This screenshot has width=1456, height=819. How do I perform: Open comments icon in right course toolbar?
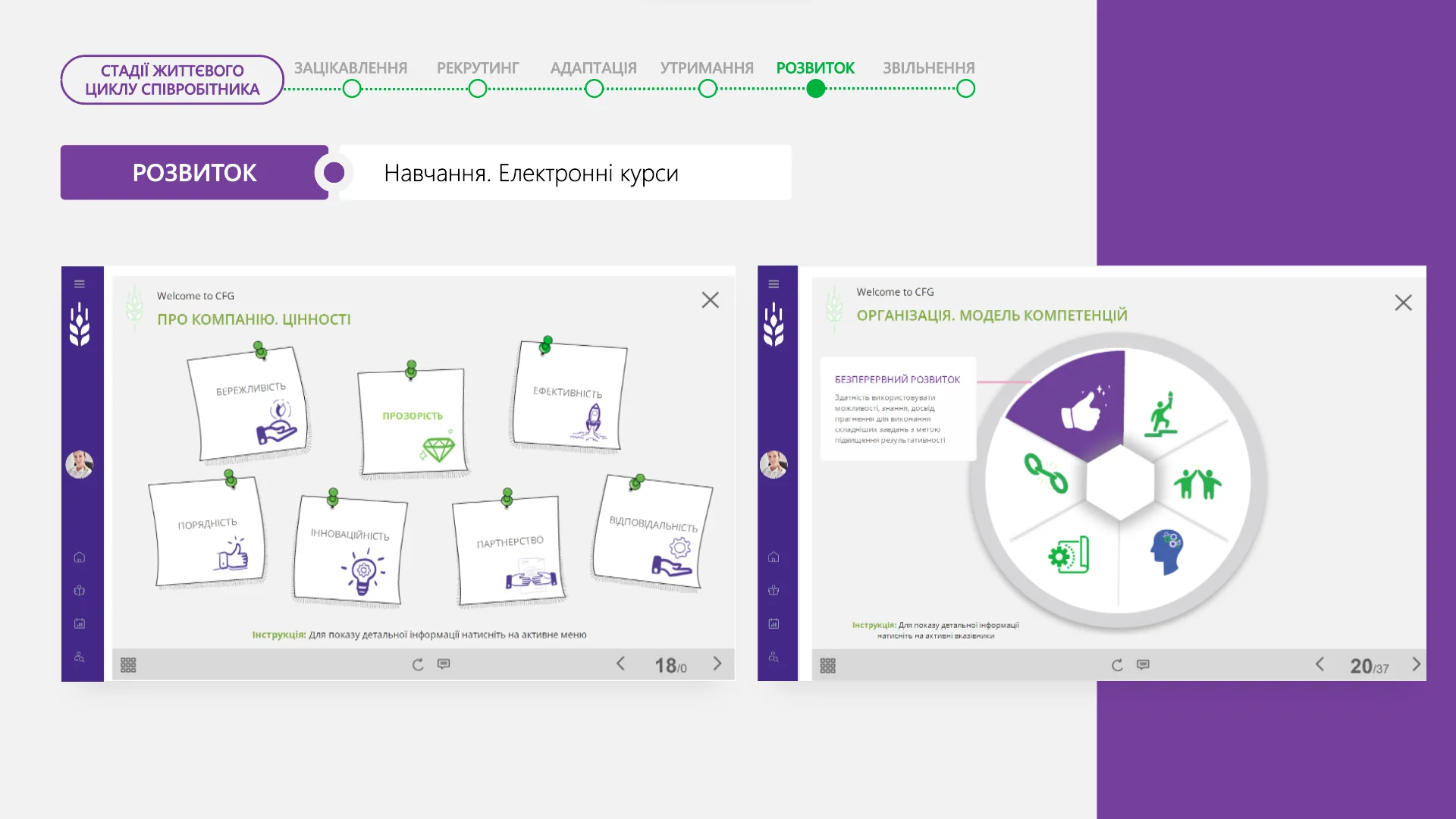pos(1143,665)
